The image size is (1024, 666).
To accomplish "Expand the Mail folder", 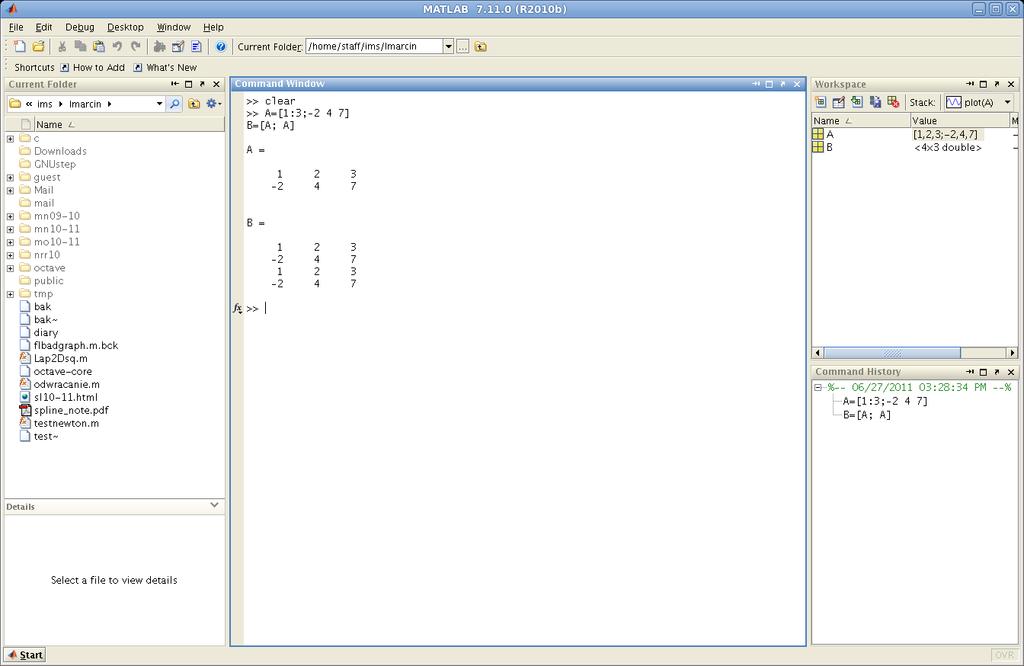I will pos(10,191).
